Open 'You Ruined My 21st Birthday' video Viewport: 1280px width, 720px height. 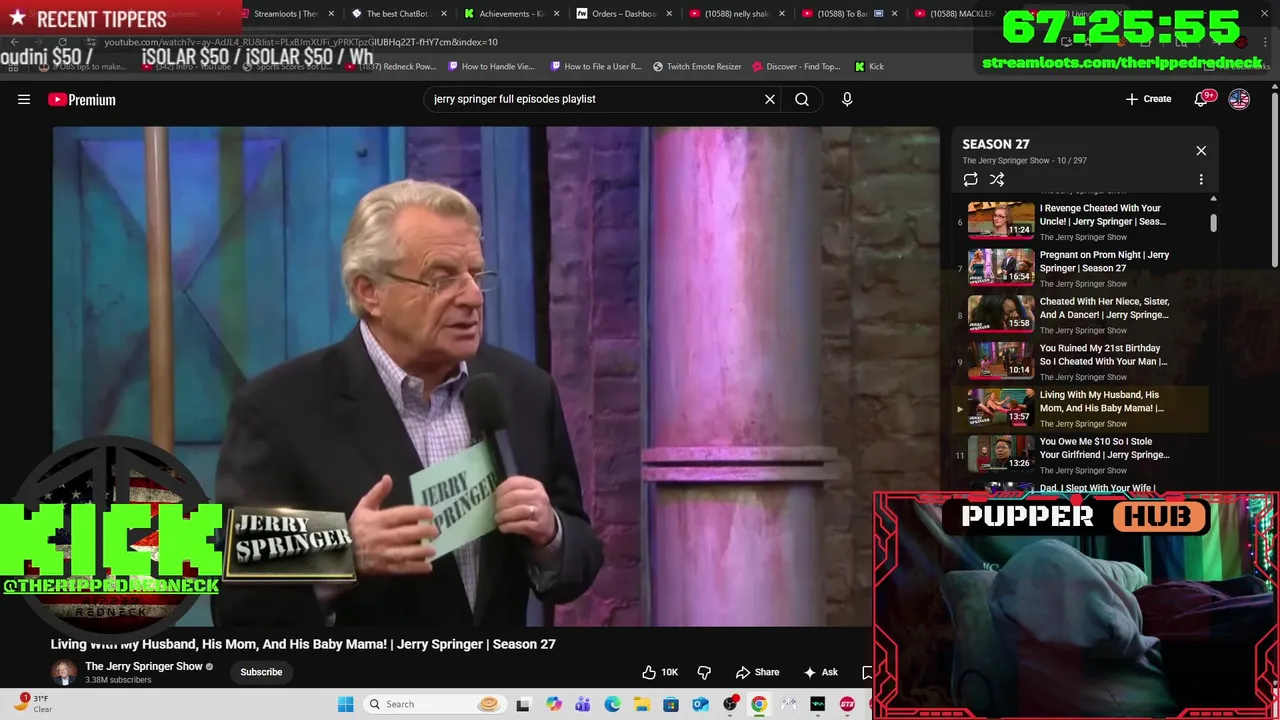[x=1079, y=362]
